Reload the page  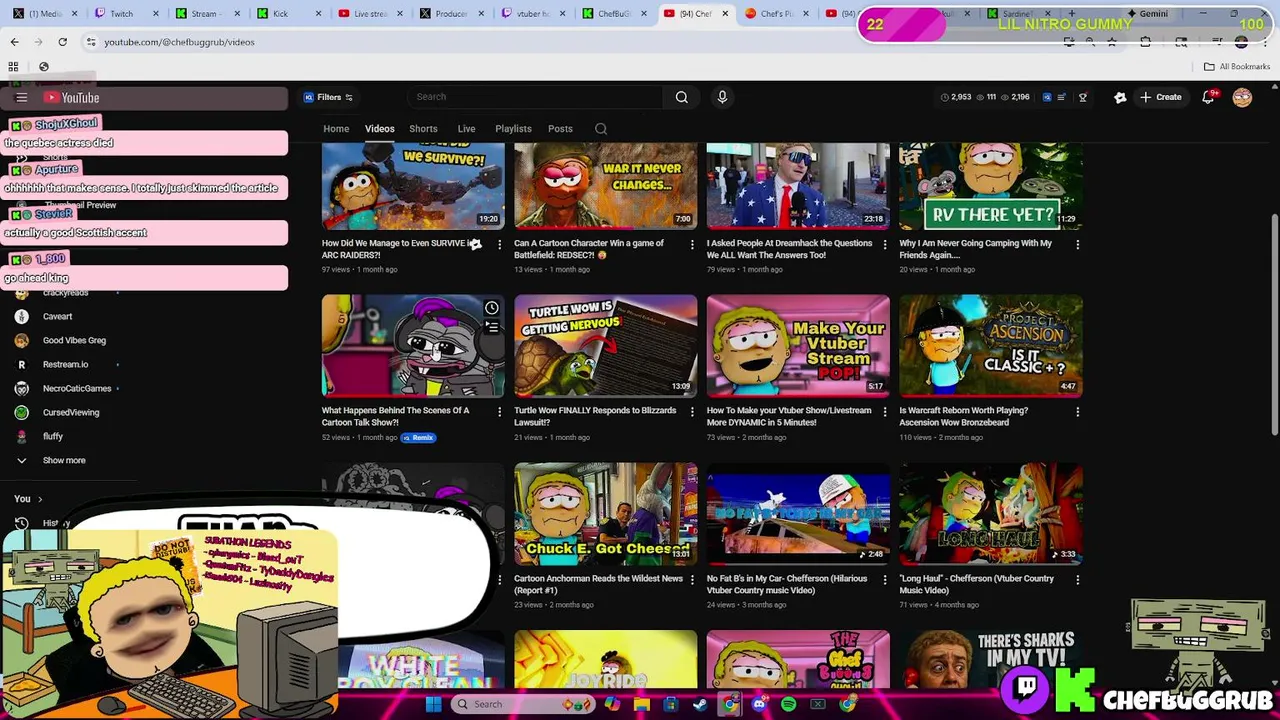(62, 42)
